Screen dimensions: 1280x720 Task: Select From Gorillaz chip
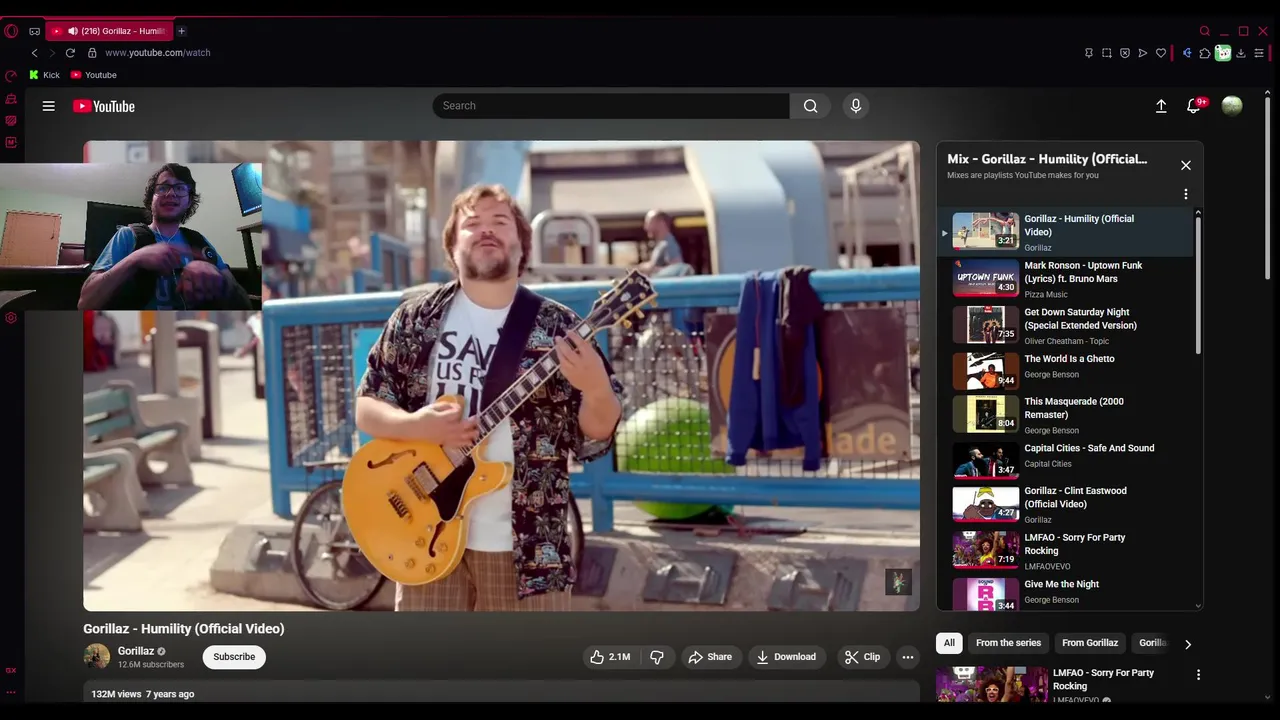[x=1090, y=643]
